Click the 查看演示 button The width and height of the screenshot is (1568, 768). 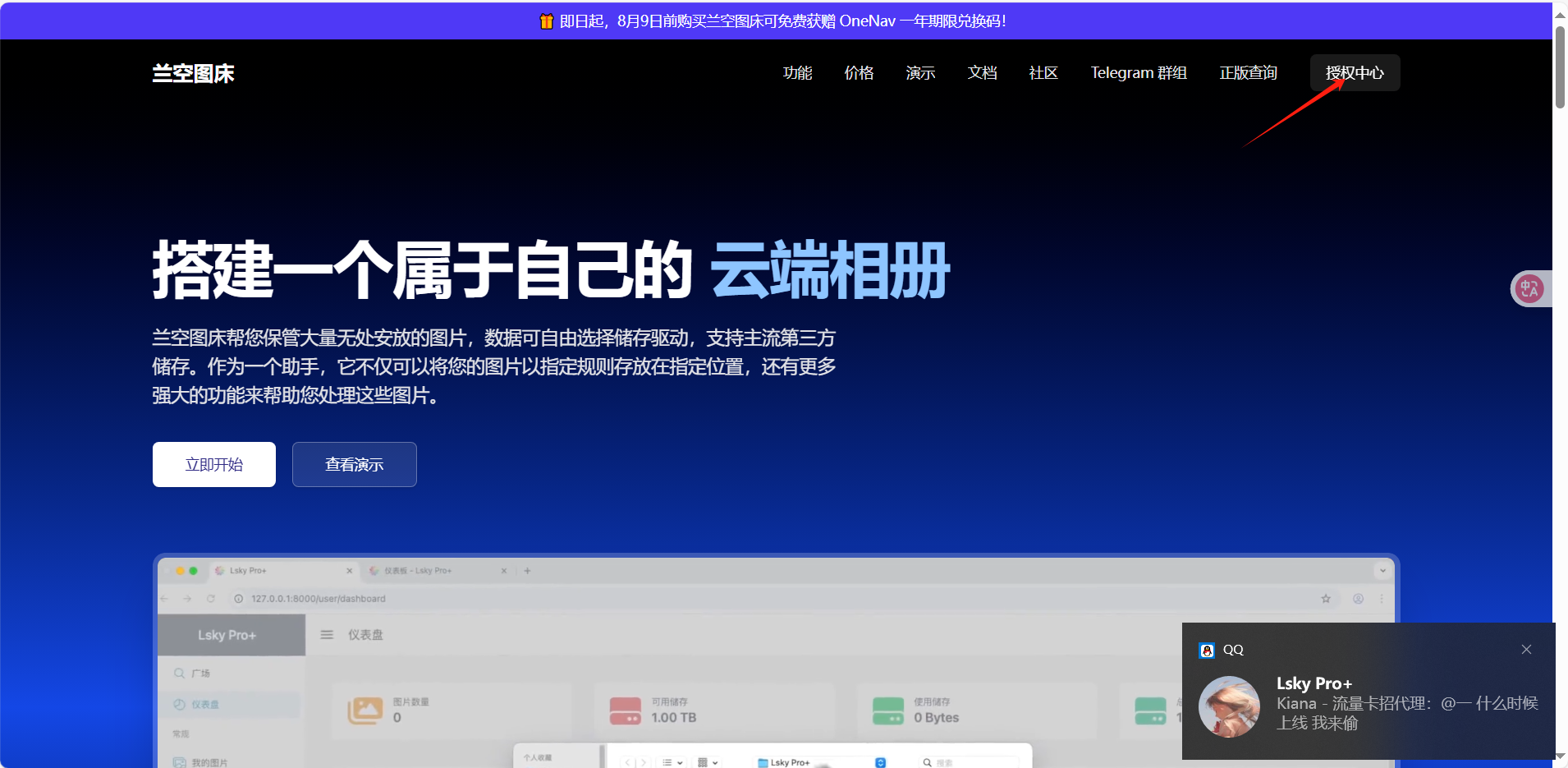click(x=355, y=464)
